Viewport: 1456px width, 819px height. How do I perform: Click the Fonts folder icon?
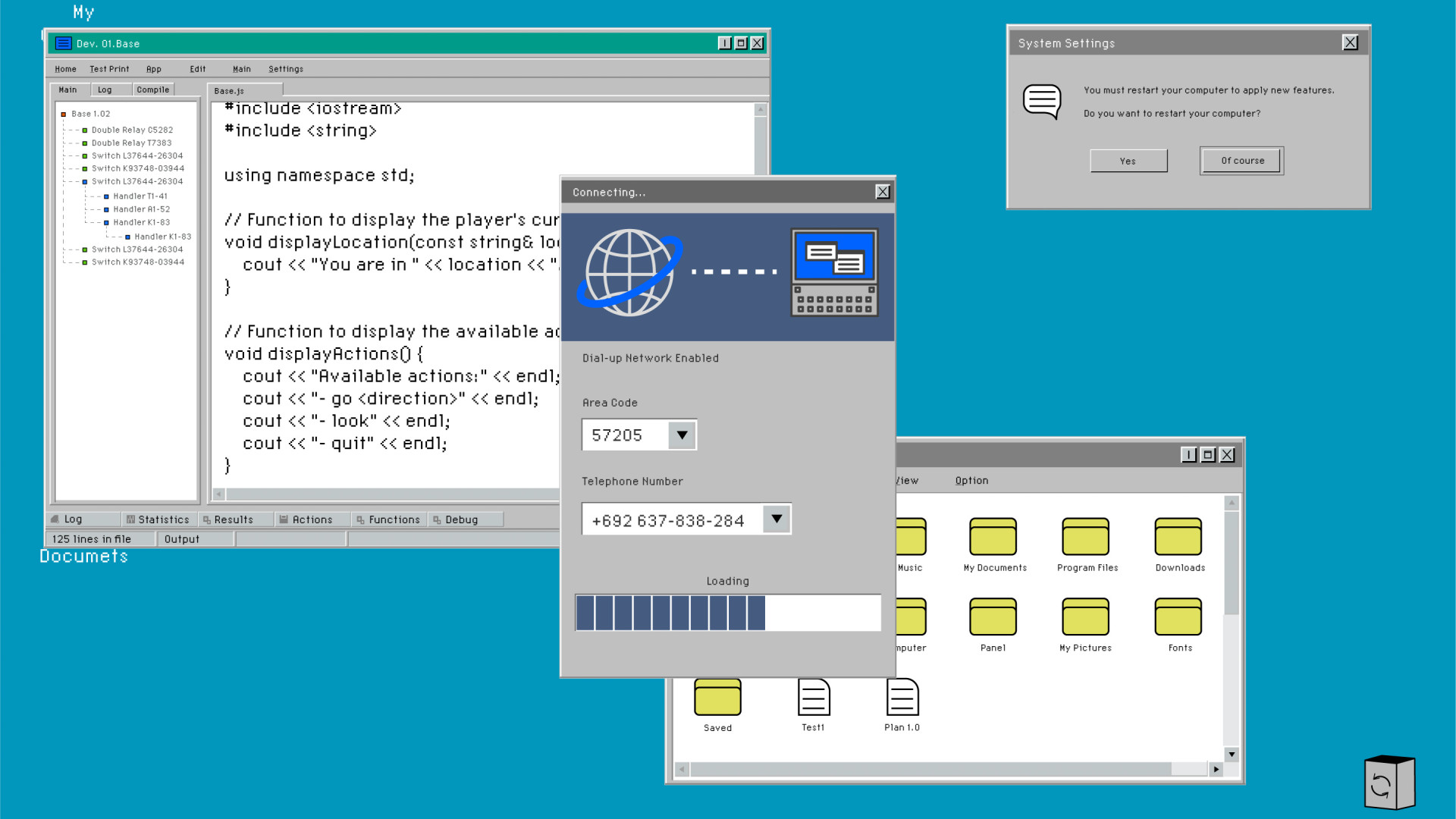click(1178, 617)
